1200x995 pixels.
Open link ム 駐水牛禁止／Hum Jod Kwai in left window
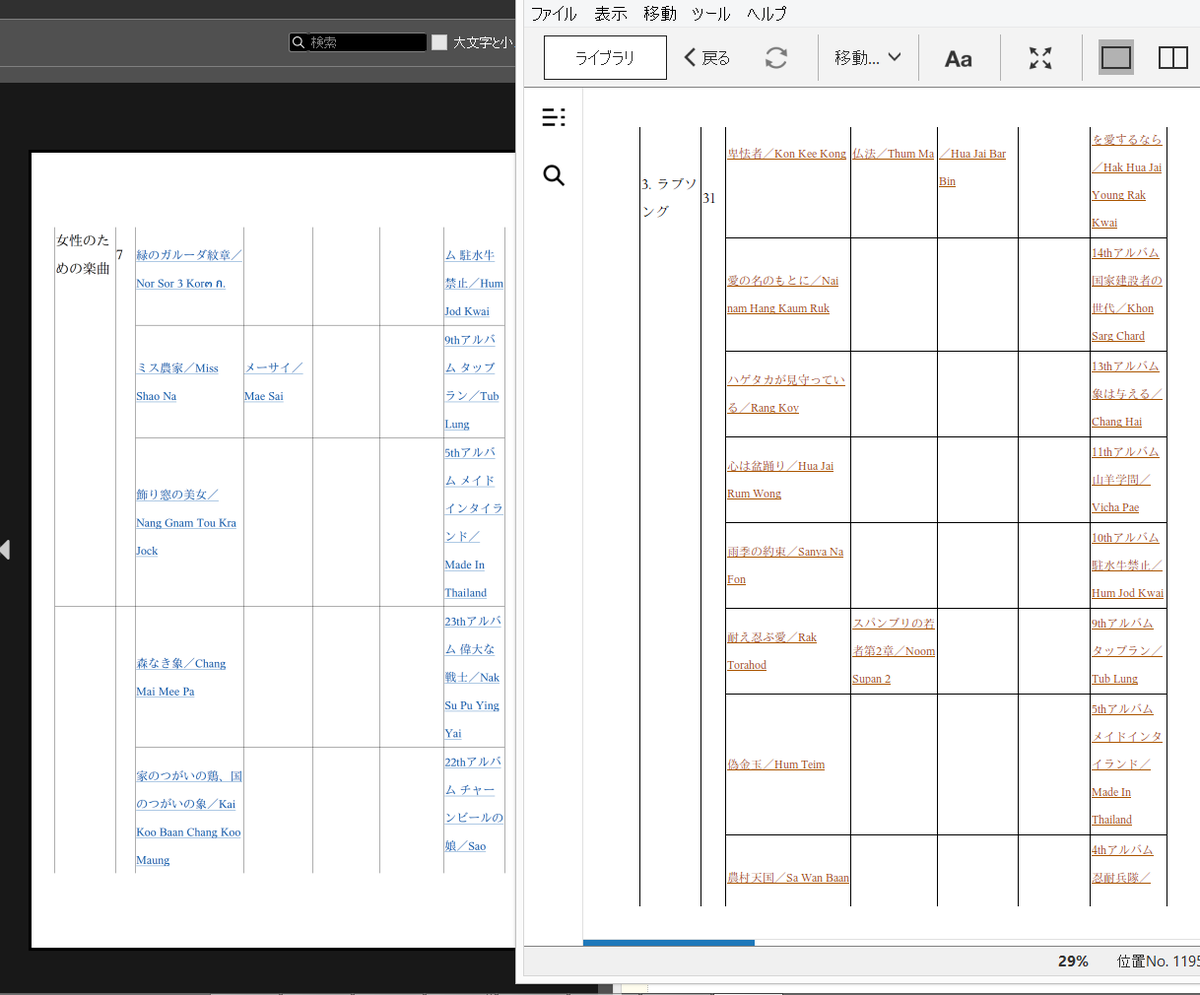pyautogui.click(x=474, y=283)
